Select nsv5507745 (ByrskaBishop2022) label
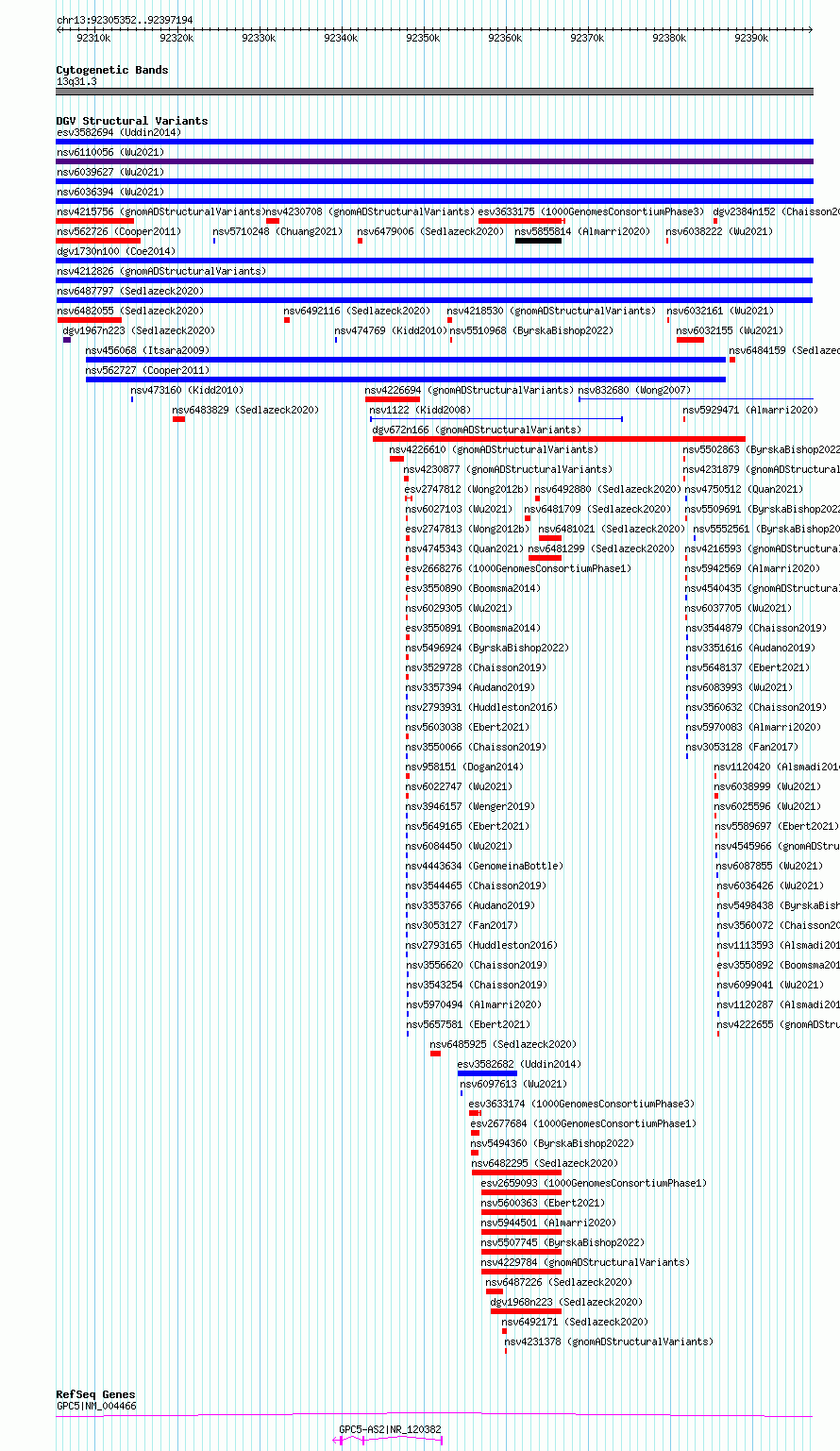 pos(563,1242)
